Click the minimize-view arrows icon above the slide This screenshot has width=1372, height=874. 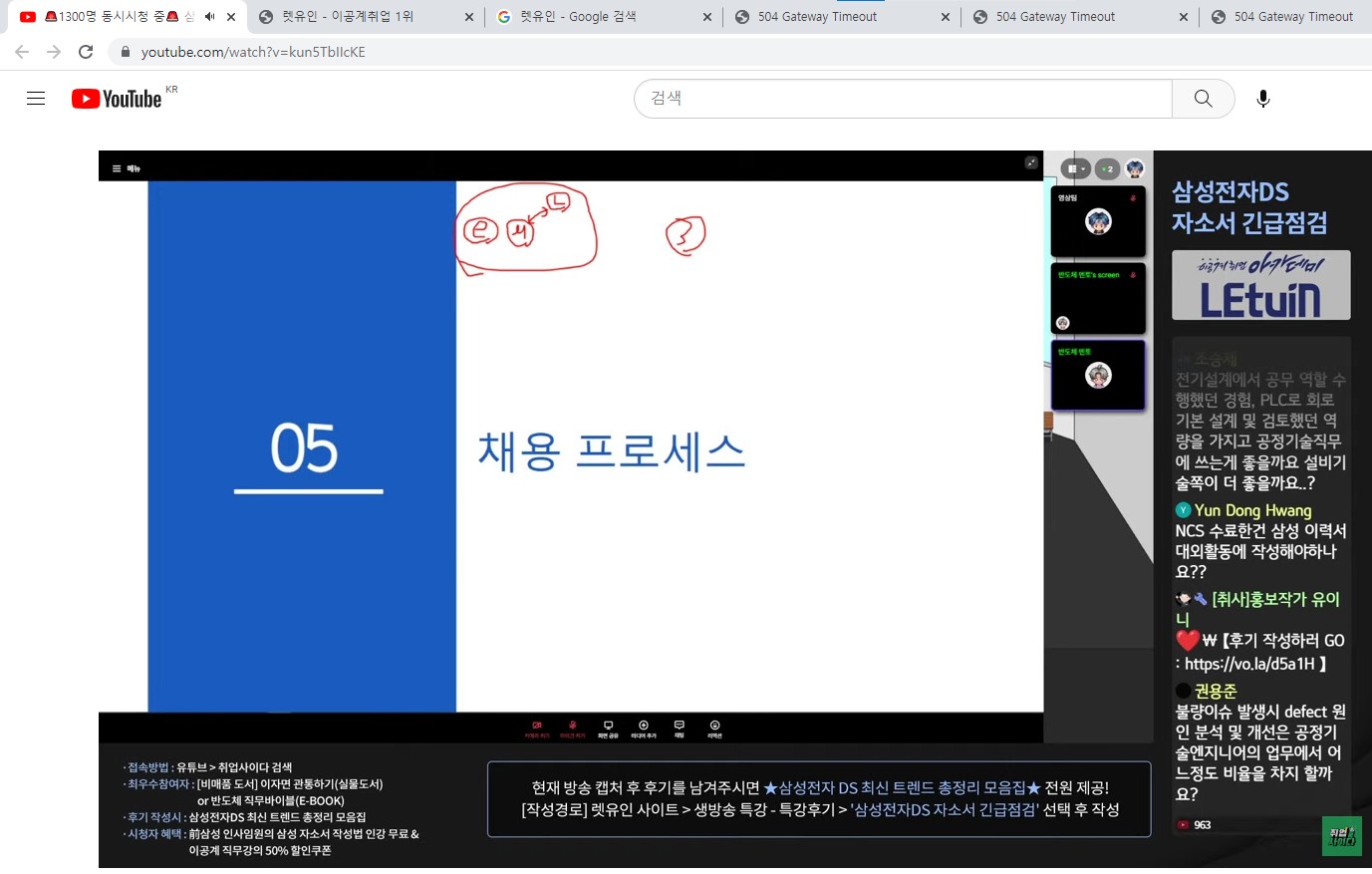pyautogui.click(x=1031, y=162)
